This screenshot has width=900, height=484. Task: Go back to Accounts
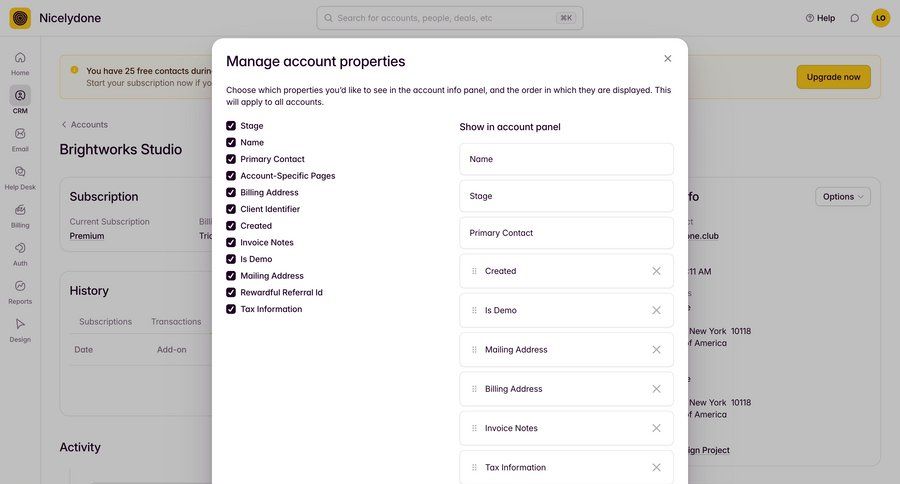(84, 125)
